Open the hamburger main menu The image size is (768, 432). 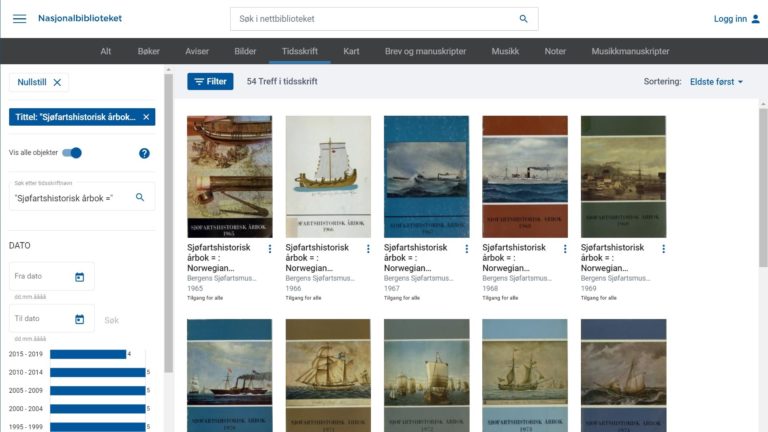click(x=20, y=19)
